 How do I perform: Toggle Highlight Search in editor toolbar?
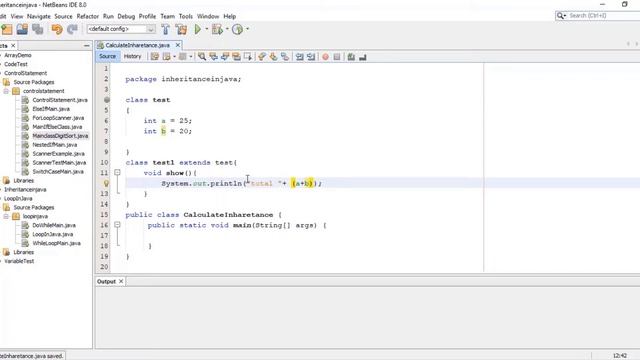[236, 57]
